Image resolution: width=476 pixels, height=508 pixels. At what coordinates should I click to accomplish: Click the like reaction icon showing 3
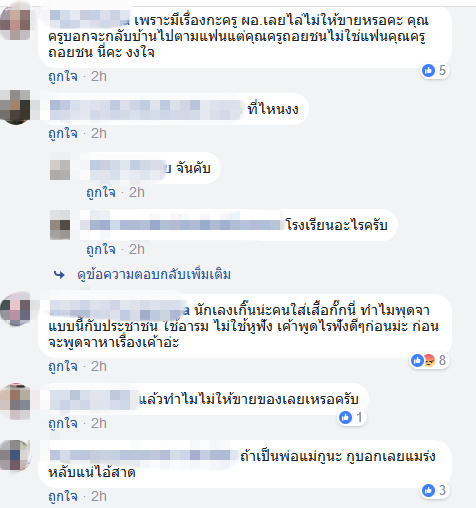coord(428,490)
